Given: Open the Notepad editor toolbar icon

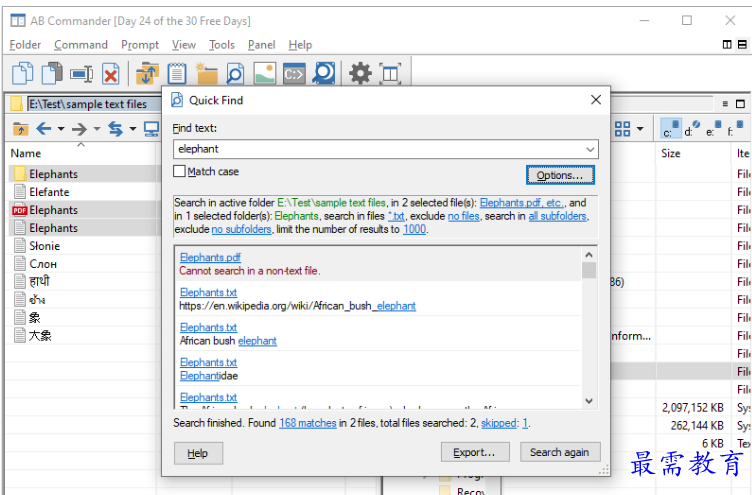Looking at the screenshot, I should pos(177,73).
